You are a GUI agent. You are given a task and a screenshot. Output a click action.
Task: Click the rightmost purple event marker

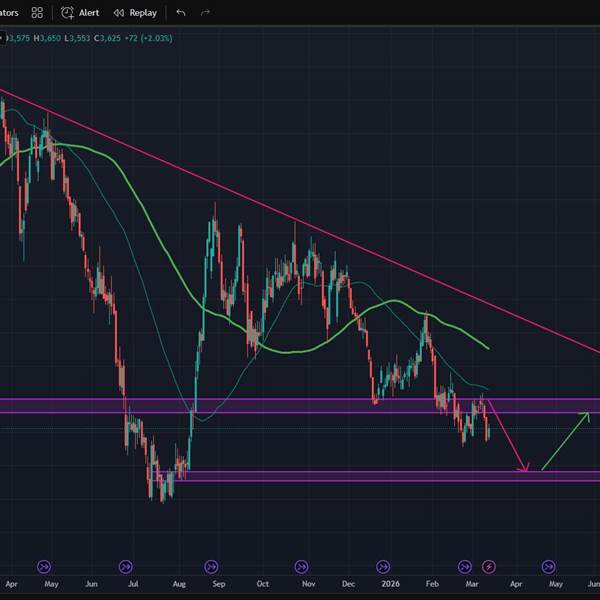[548, 566]
